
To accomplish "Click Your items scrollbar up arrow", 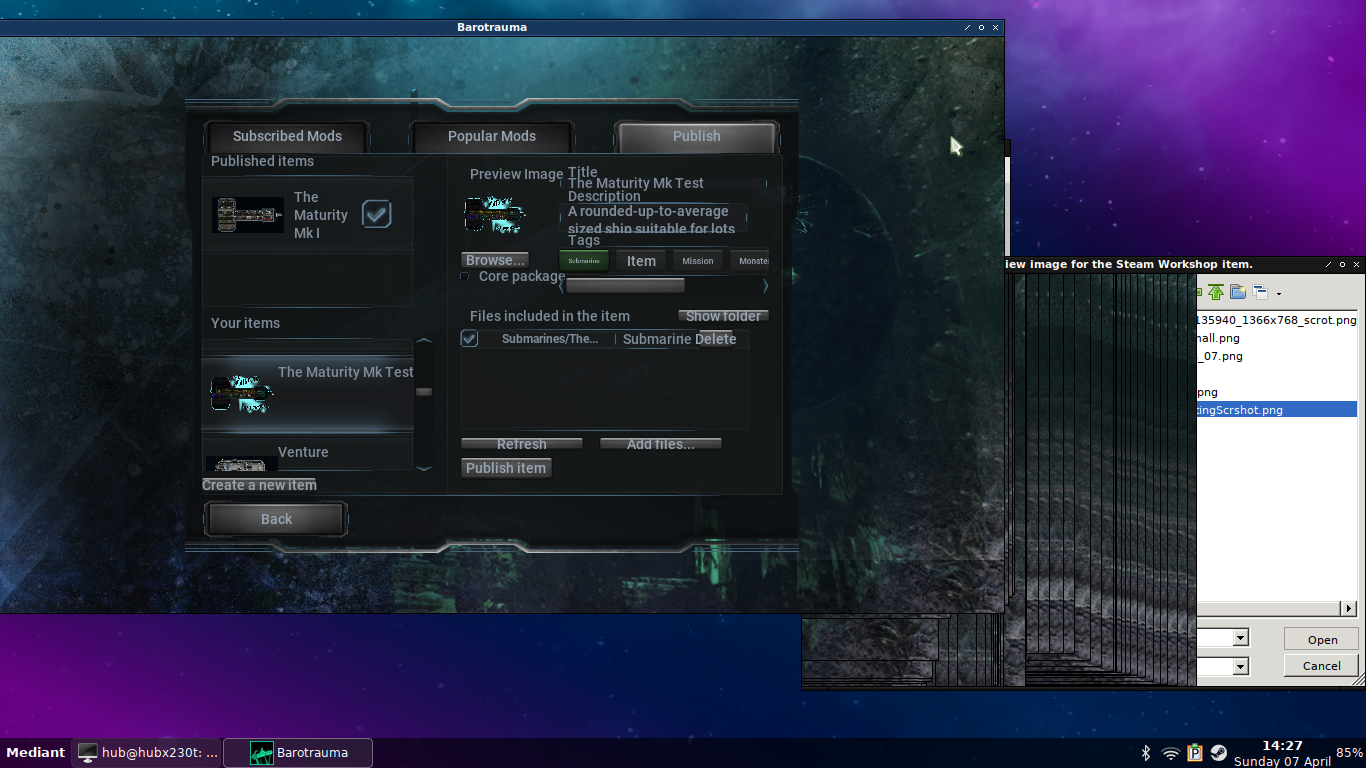I will pos(424,341).
